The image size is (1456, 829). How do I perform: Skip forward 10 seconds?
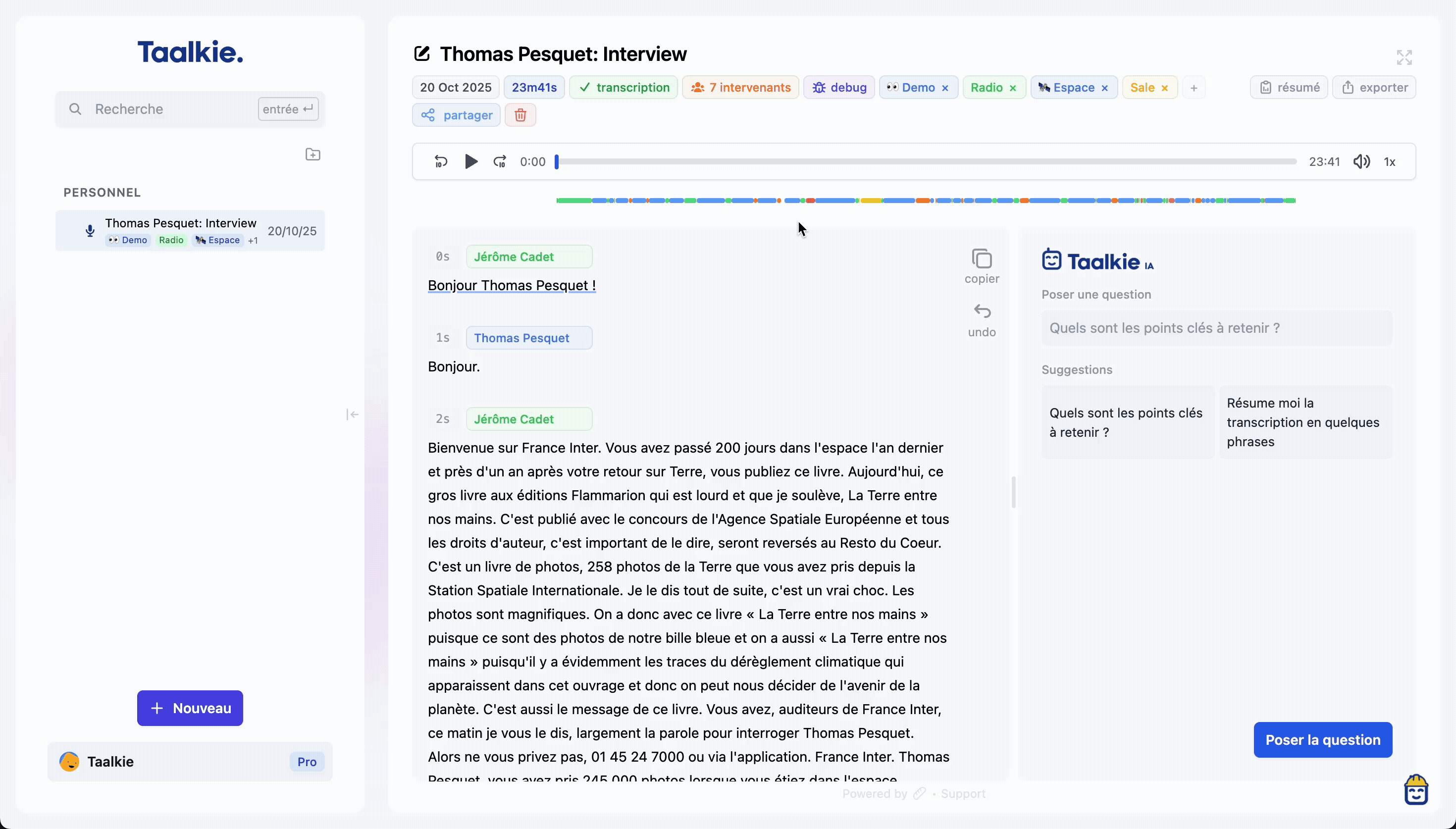click(x=500, y=162)
